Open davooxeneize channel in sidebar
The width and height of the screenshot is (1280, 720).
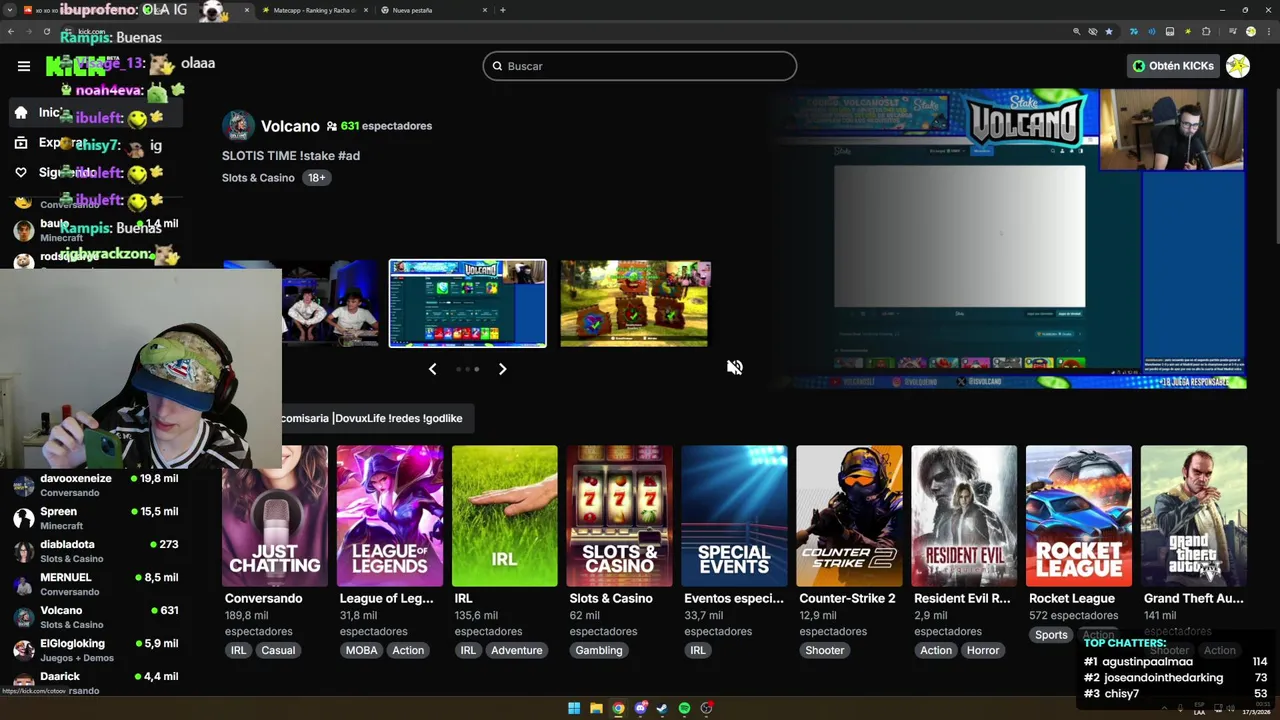tap(95, 485)
